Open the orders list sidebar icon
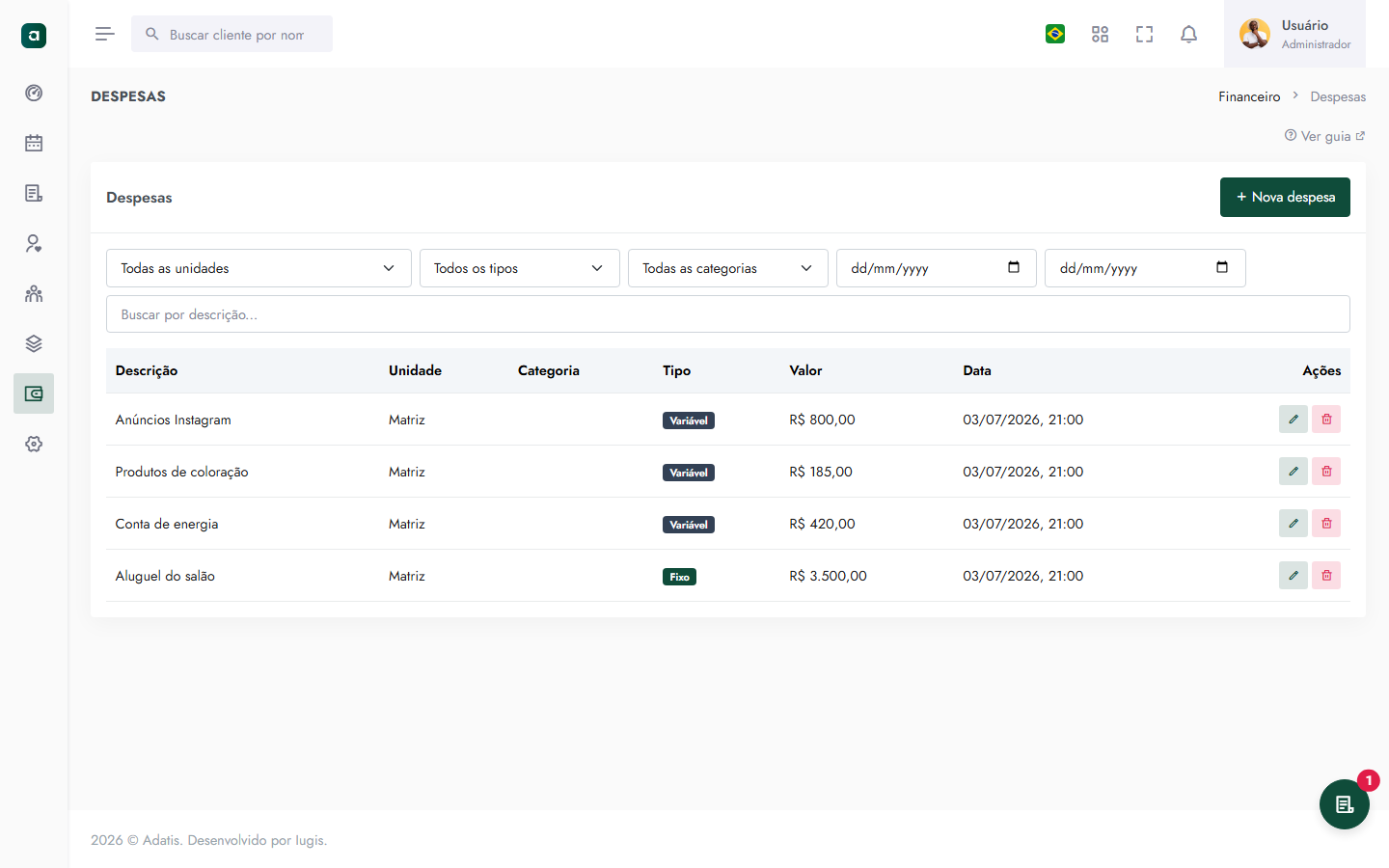The width and height of the screenshot is (1389, 868). (34, 193)
